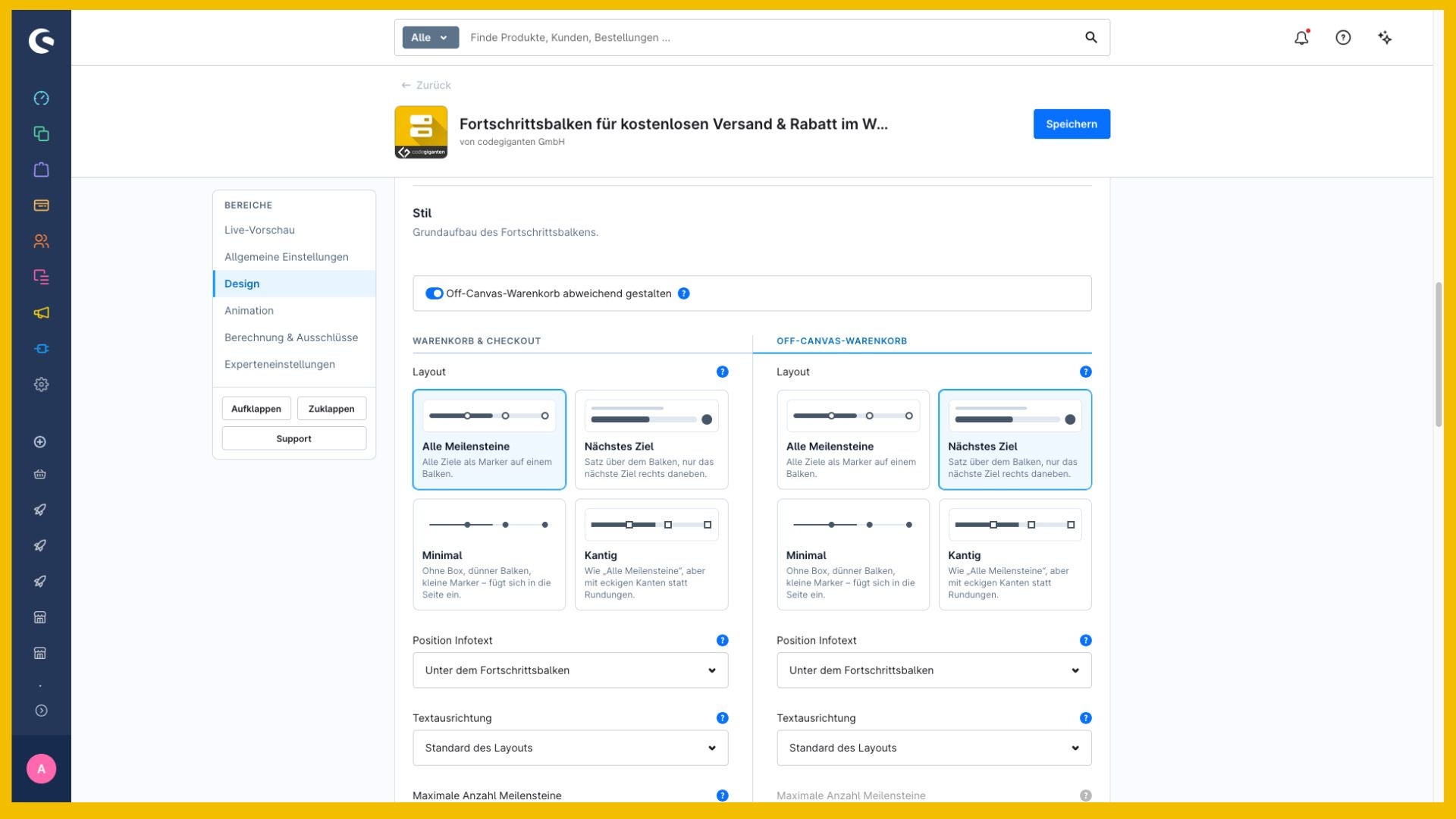The width and height of the screenshot is (1456, 819).
Task: Click the Speichern button
Action: (1072, 124)
